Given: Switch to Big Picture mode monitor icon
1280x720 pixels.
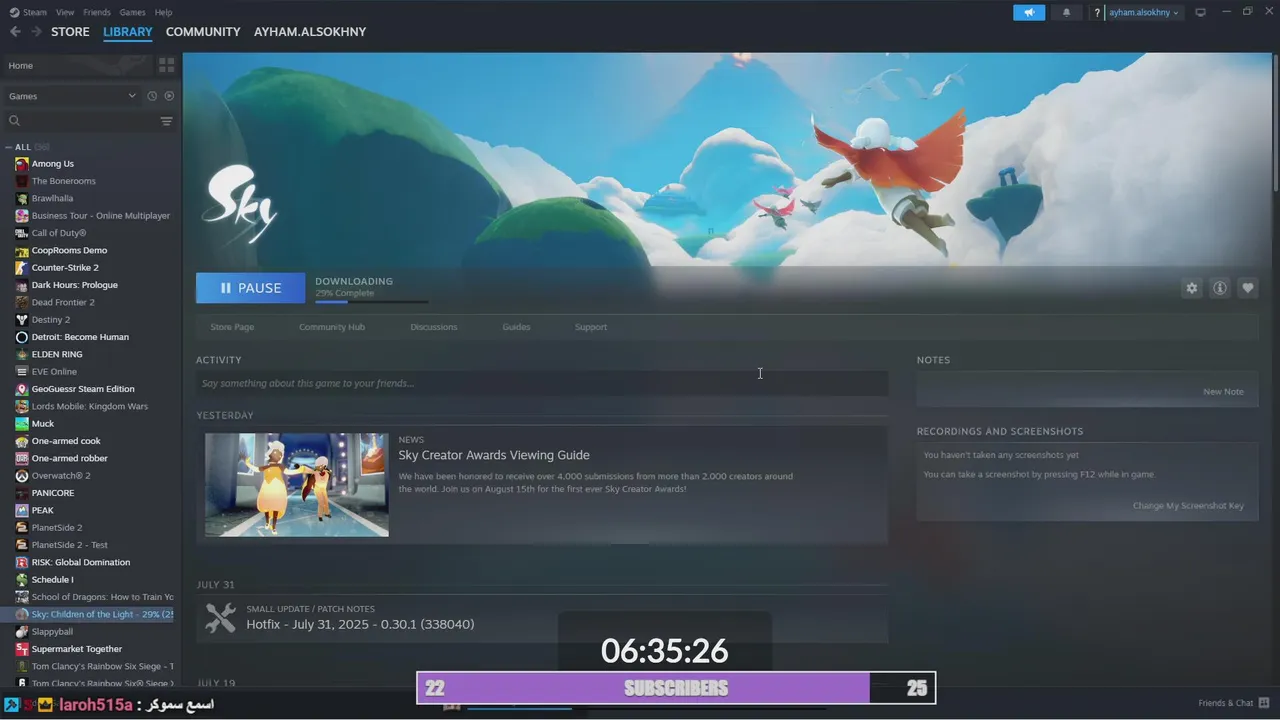Looking at the screenshot, I should click(1200, 12).
